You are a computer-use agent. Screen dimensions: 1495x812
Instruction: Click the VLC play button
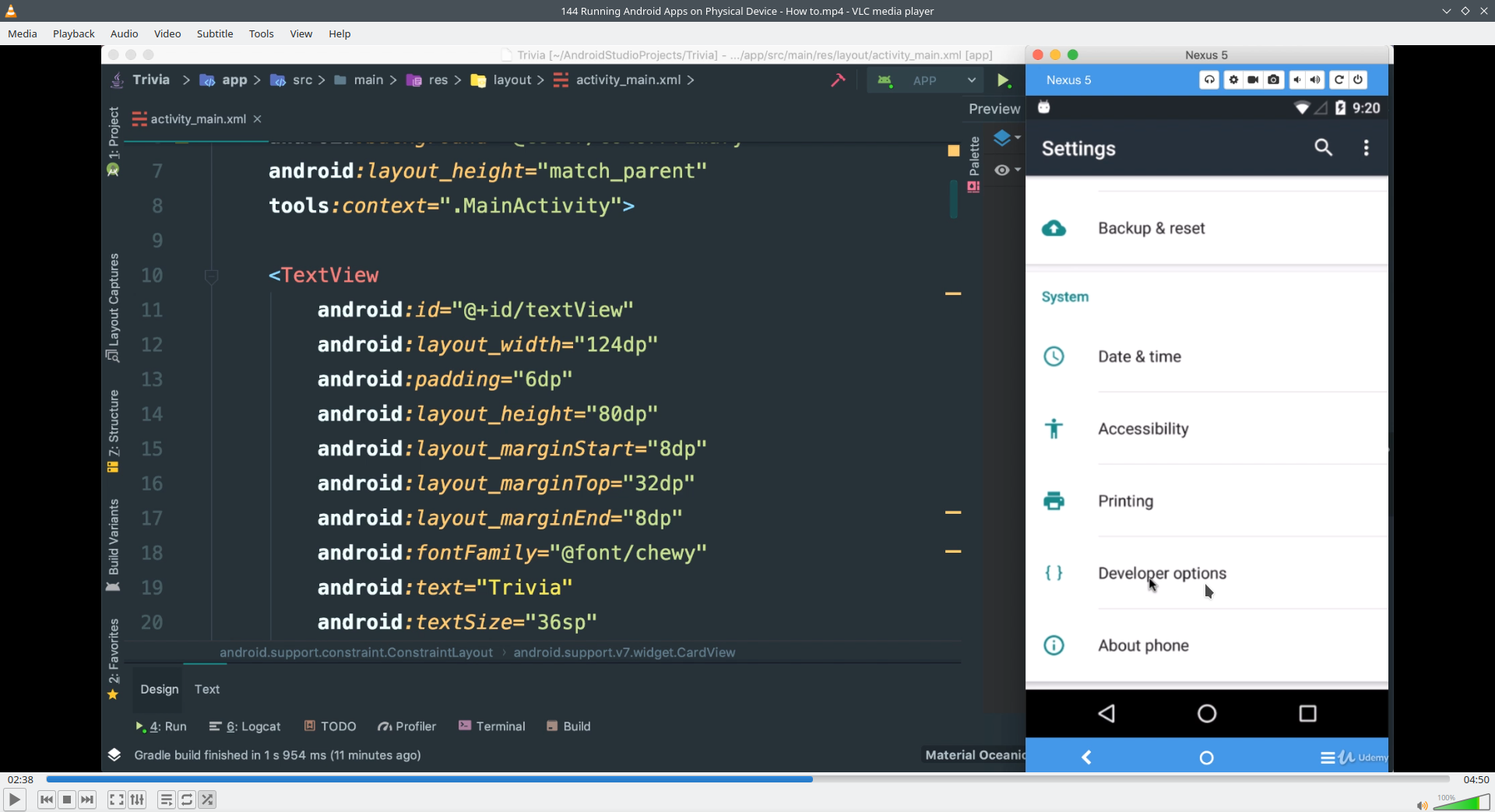point(14,800)
